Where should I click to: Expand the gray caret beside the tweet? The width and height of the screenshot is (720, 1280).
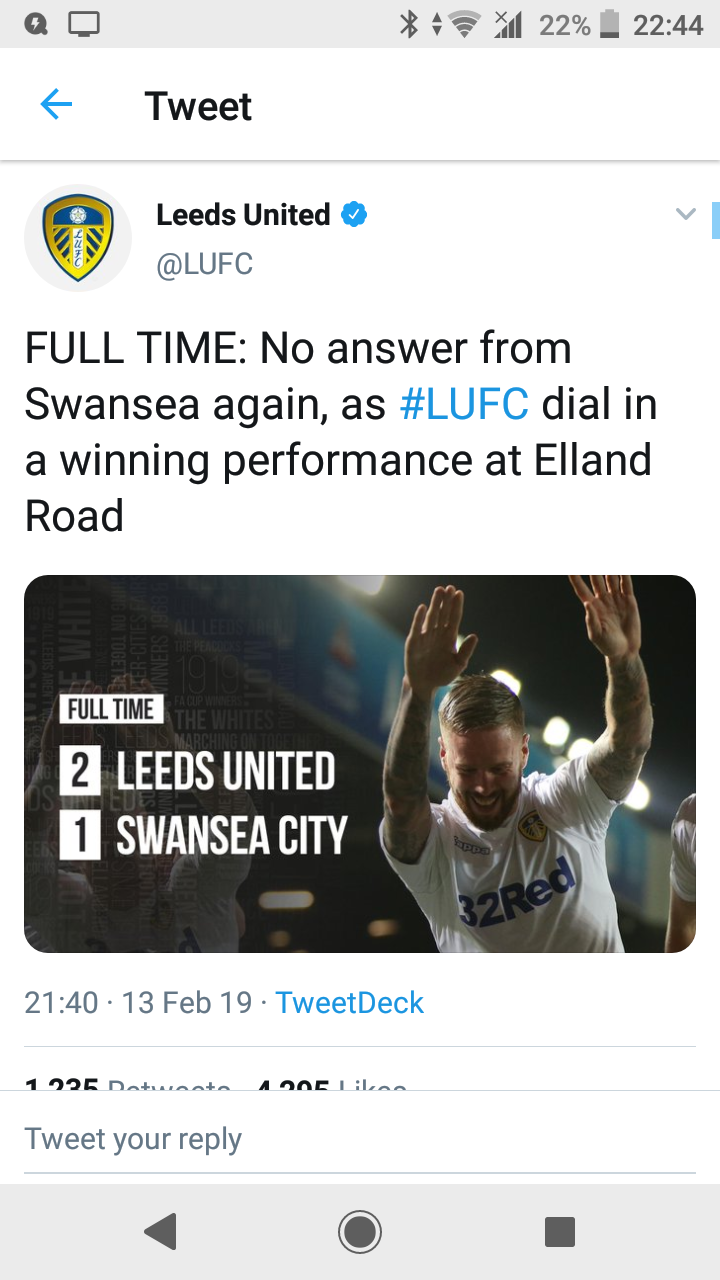point(685,213)
